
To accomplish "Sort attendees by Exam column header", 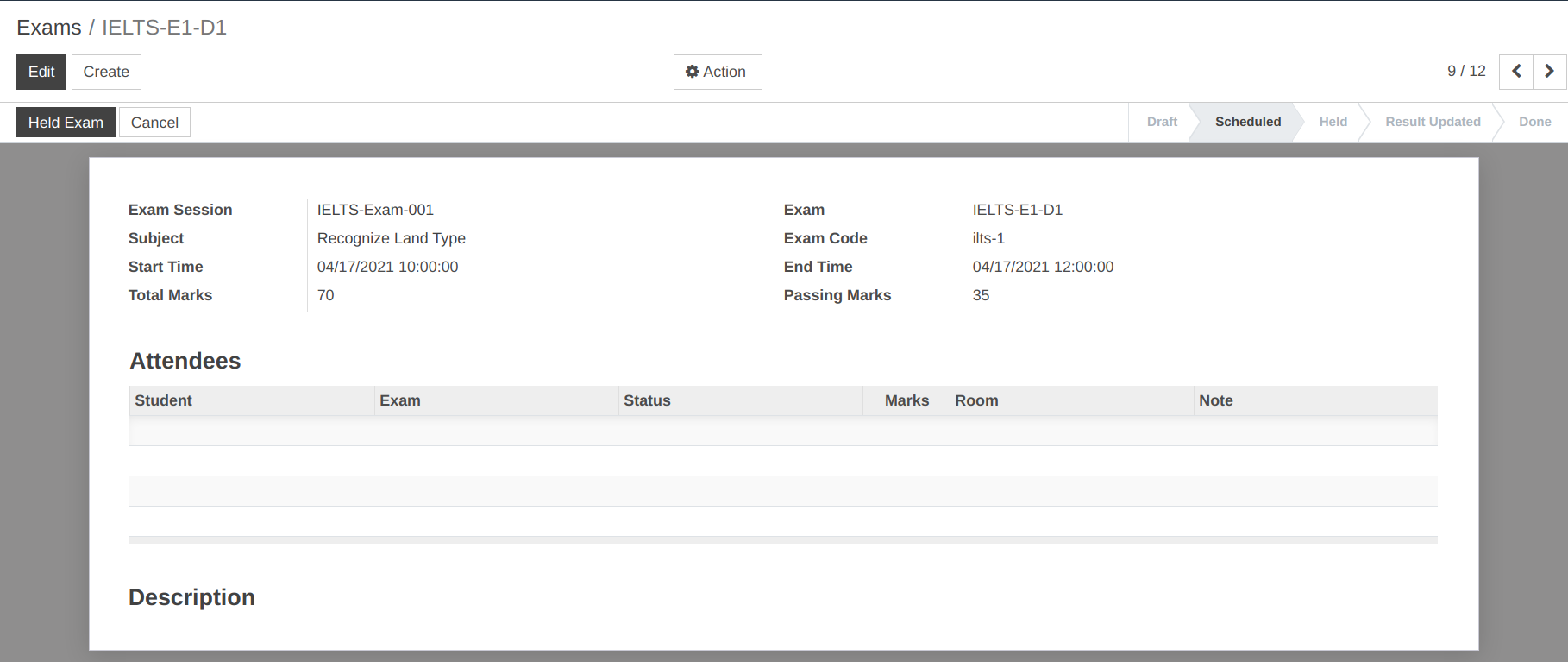I will tap(497, 400).
